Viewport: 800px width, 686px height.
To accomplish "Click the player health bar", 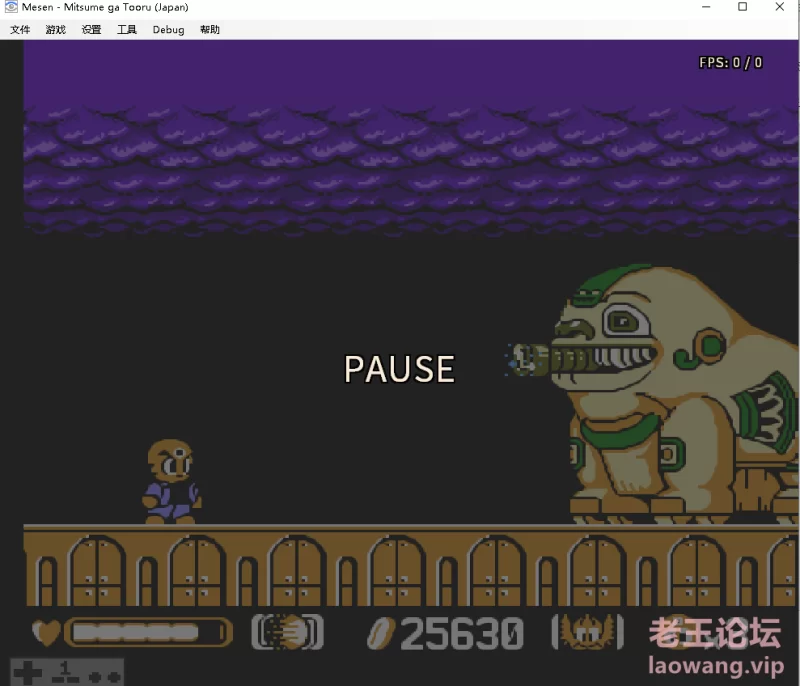I will pyautogui.click(x=148, y=632).
